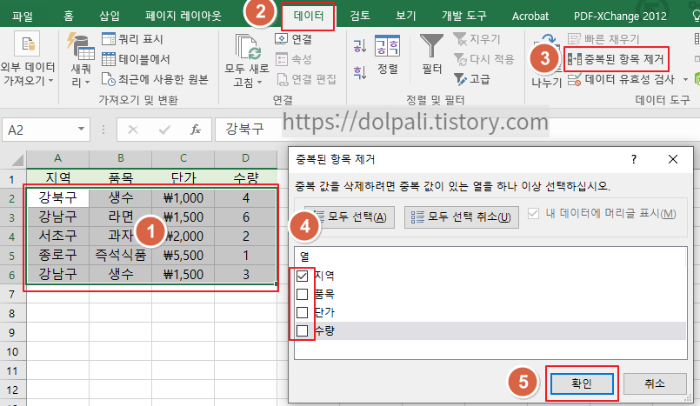Open the 데이터 유효성 검사 dropdown arrow
The height and width of the screenshot is (406, 700).
click(685, 80)
